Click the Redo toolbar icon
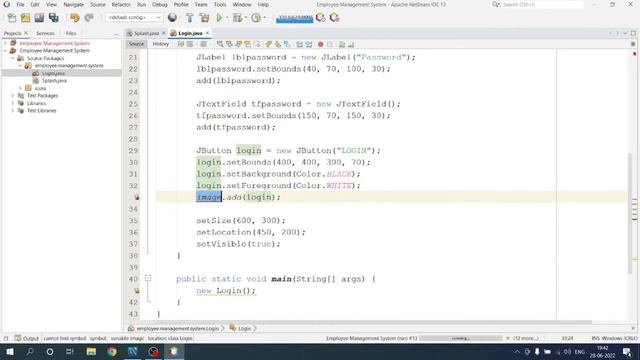 [89, 18]
